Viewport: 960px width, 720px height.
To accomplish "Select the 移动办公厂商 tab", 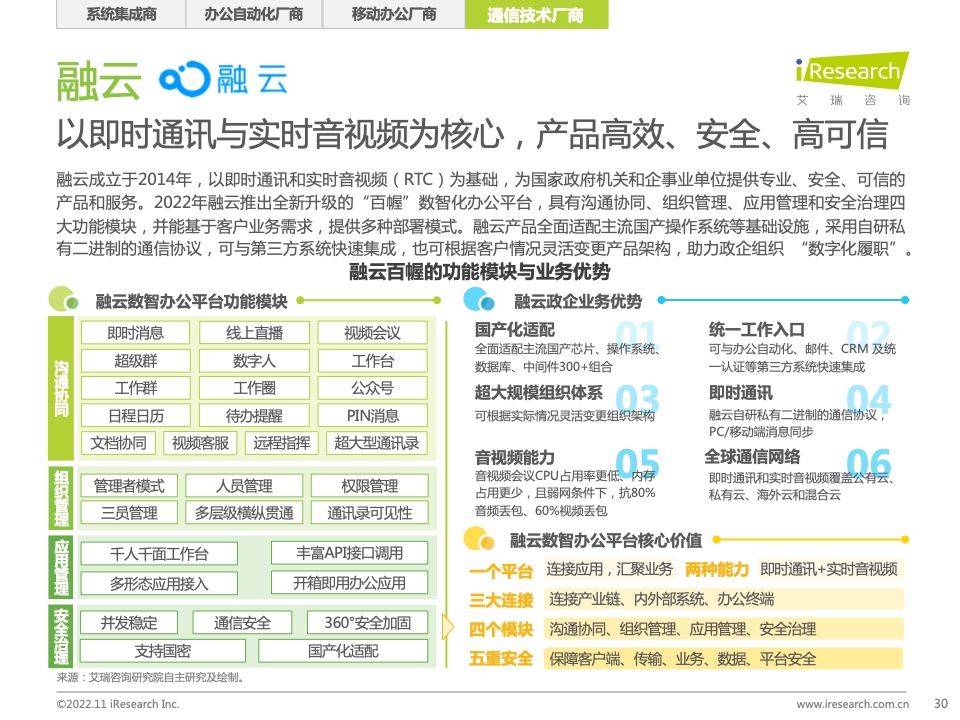I will pos(394,14).
